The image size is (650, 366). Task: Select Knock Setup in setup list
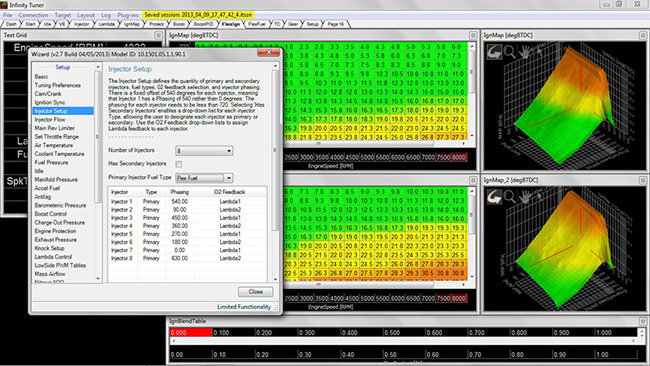click(49, 248)
